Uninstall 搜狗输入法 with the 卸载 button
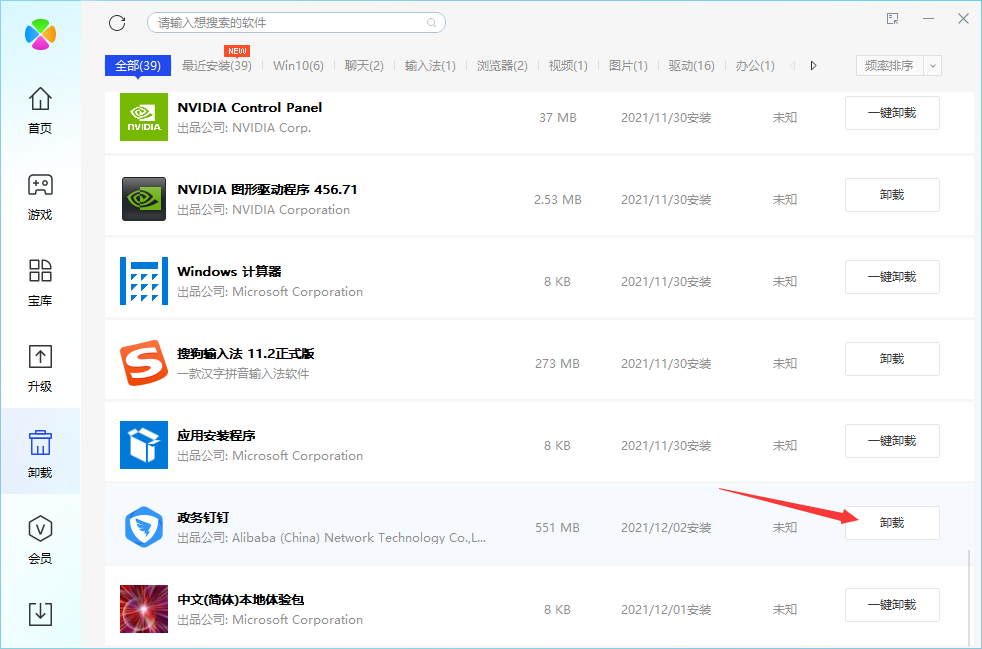982x649 pixels. coord(892,359)
